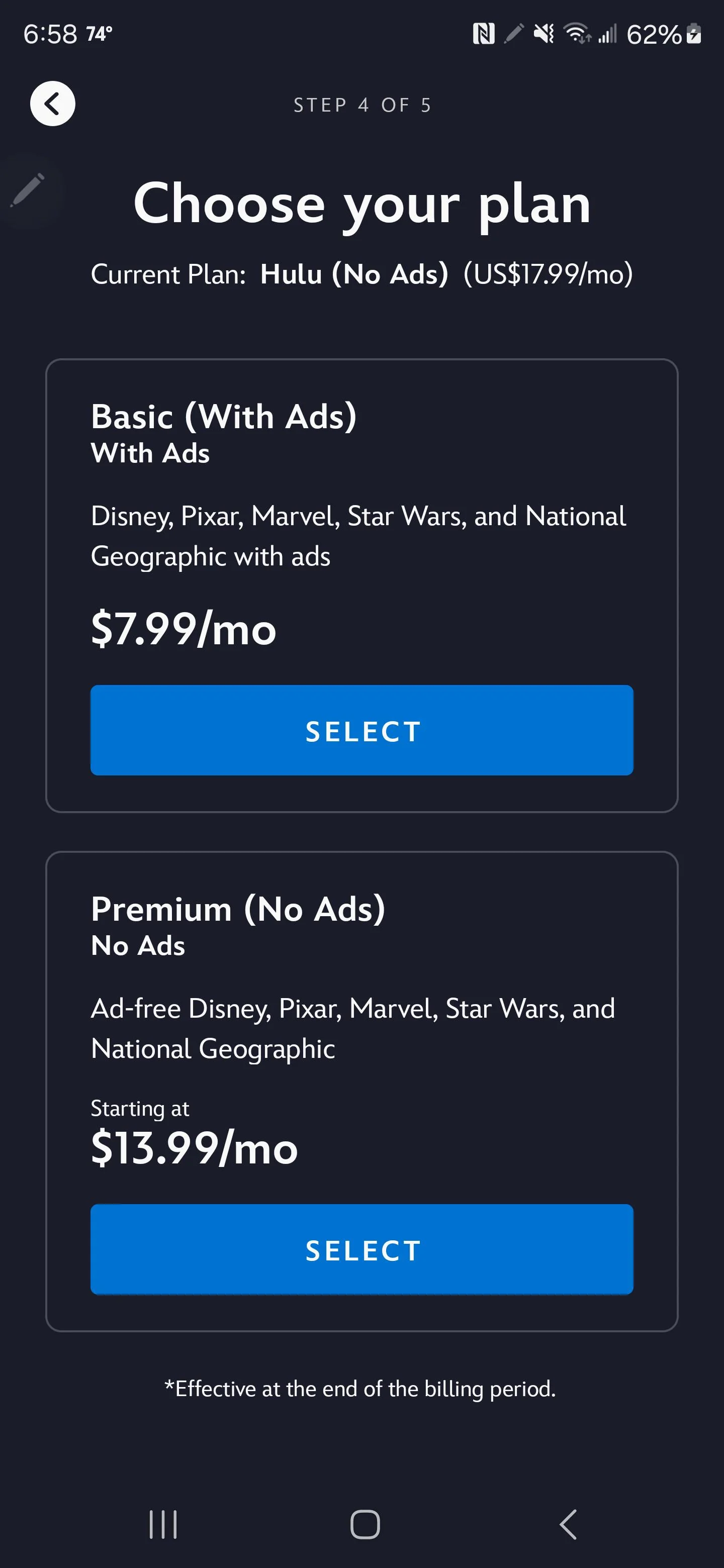The height and width of the screenshot is (1568, 724).
Task: Tap the Choose your plan heading
Action: 361,204
